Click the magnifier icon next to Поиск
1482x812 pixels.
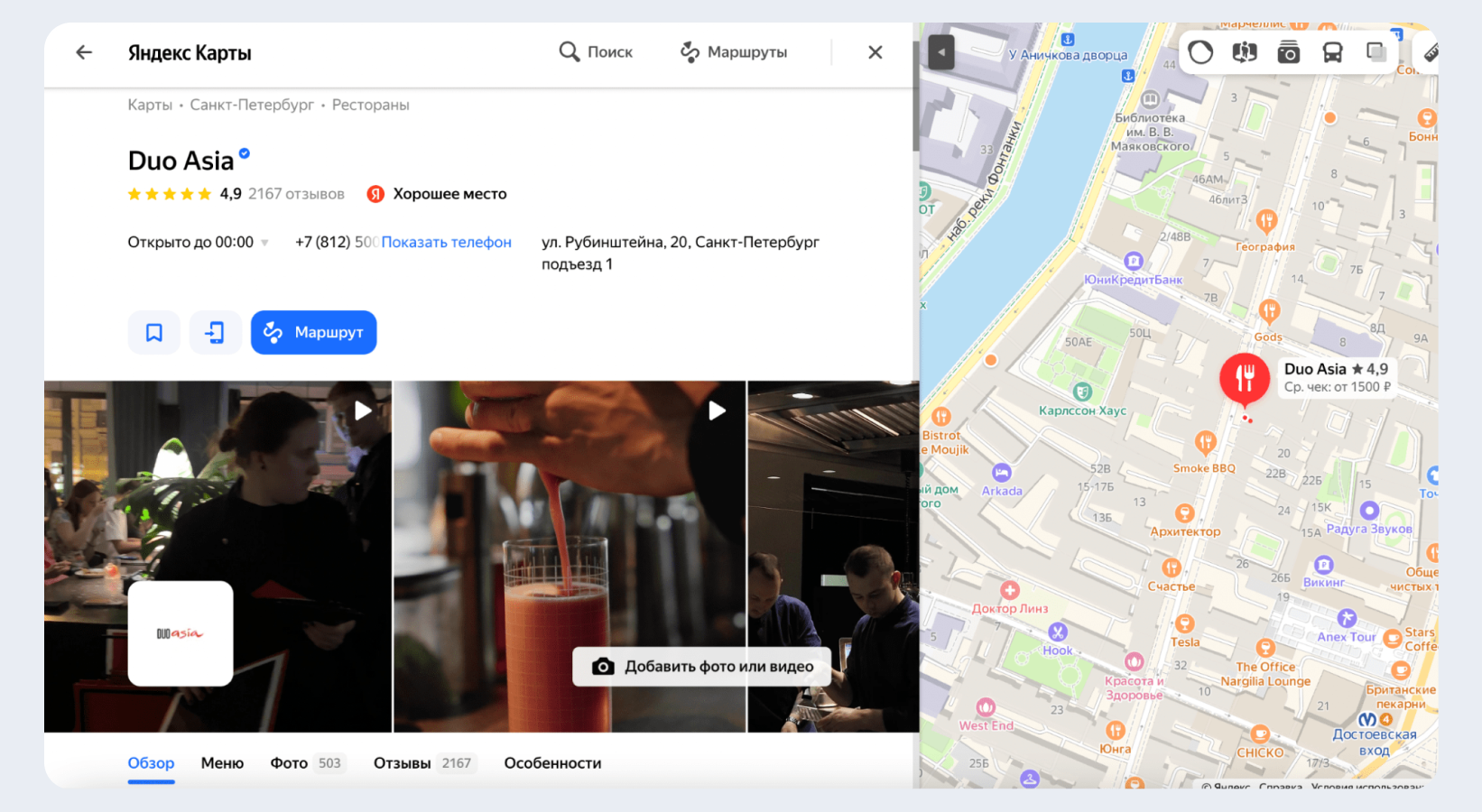[569, 51]
